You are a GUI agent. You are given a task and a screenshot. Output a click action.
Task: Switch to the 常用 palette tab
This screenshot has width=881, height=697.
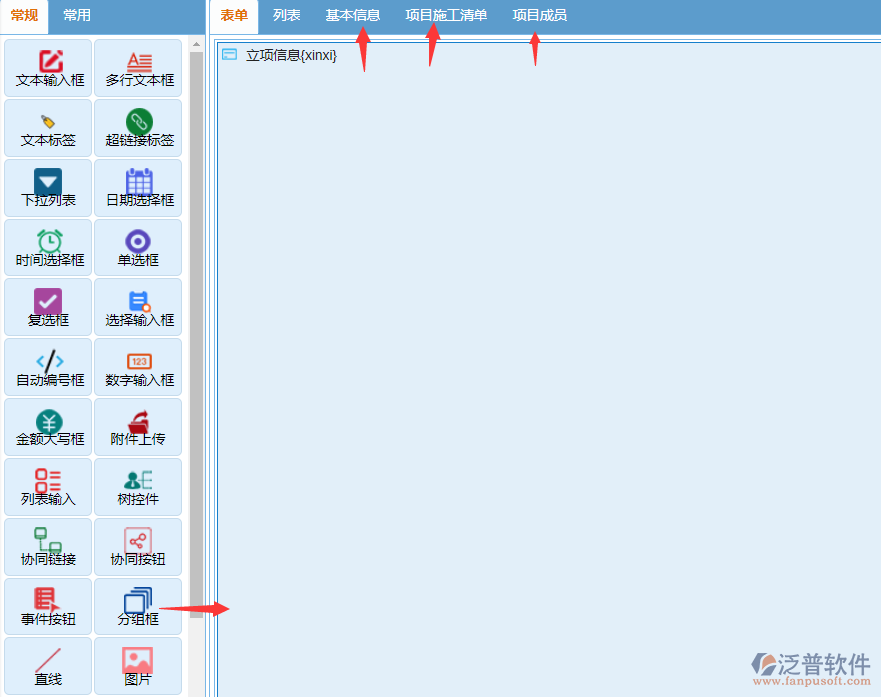coord(77,16)
